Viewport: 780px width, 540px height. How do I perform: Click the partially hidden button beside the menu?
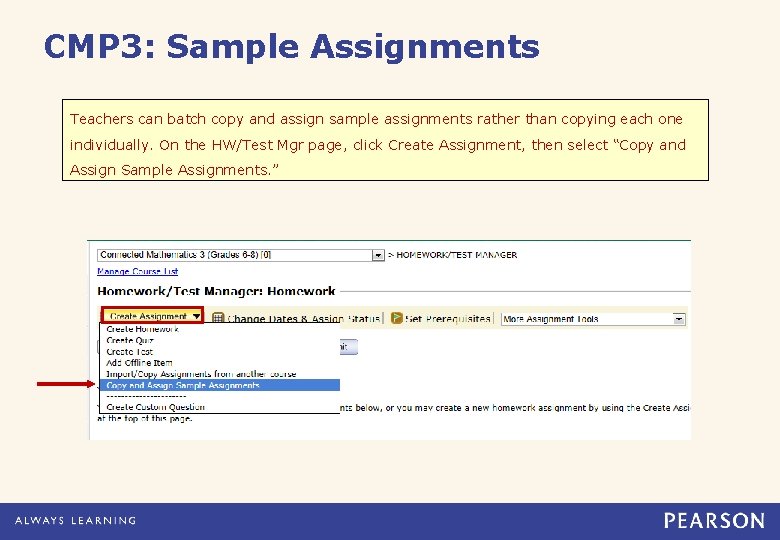[x=349, y=347]
